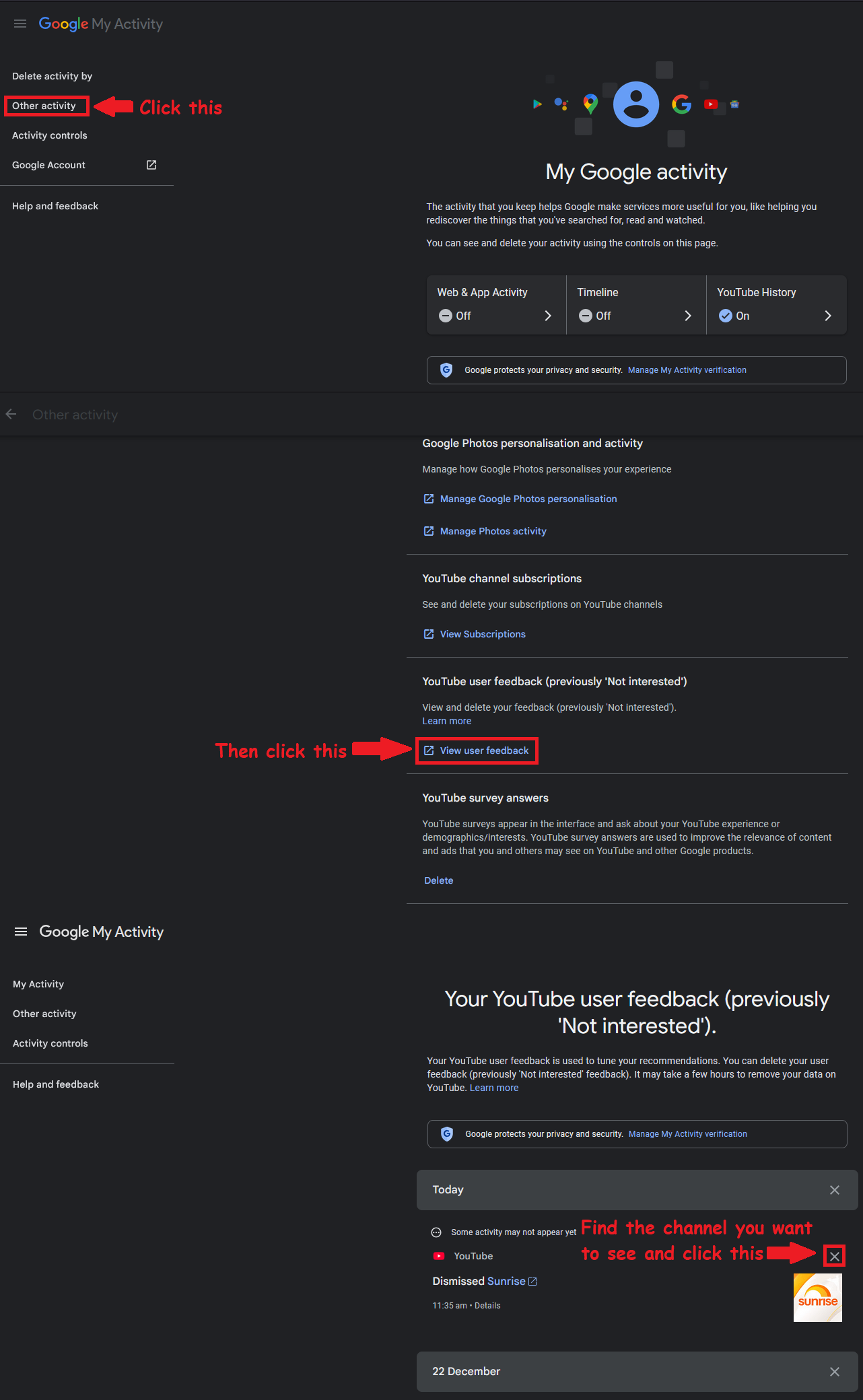Viewport: 863px width, 1400px height.
Task: Click the 'My Google activity' heading text
Action: click(x=637, y=172)
